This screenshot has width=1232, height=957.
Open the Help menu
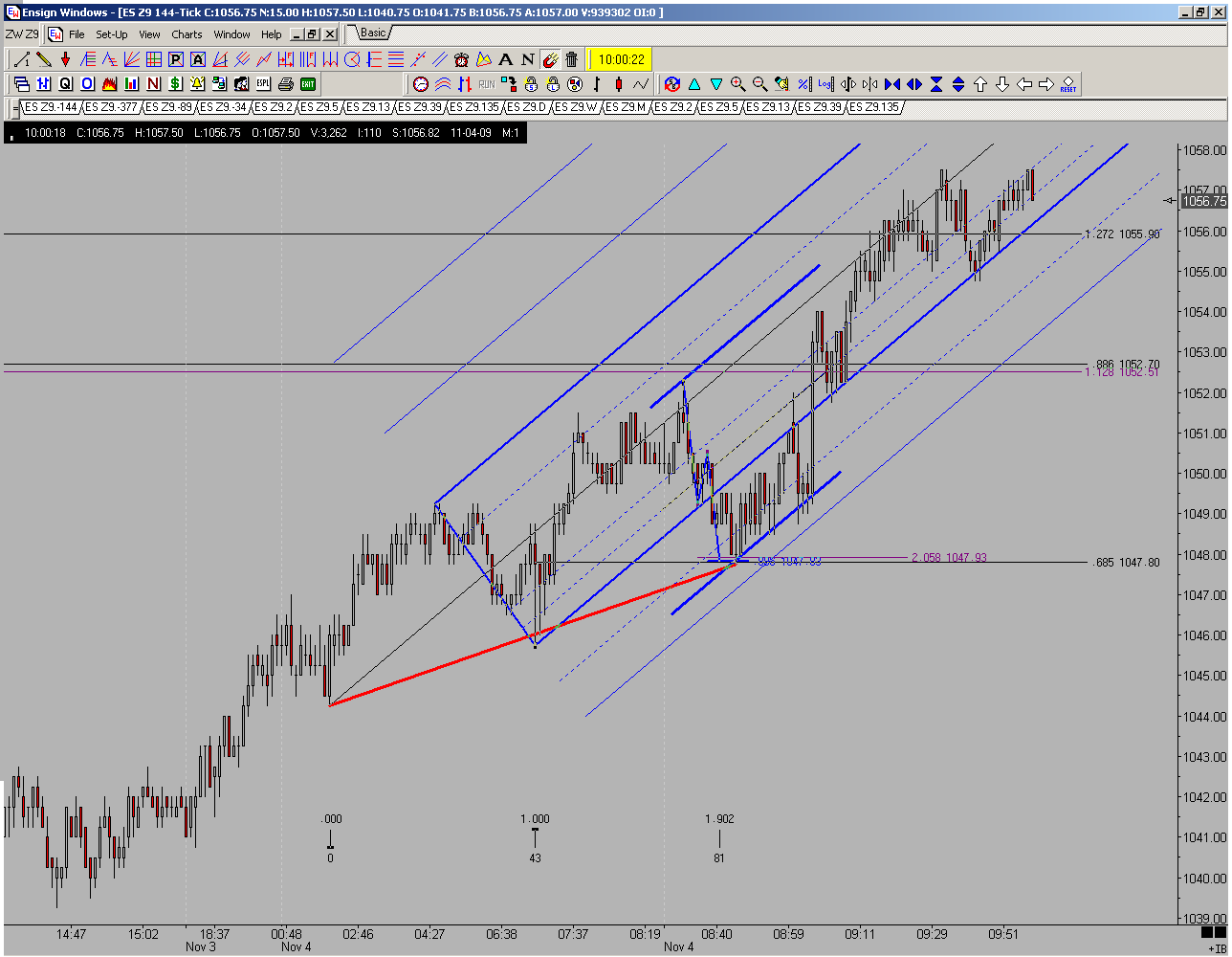[x=272, y=34]
